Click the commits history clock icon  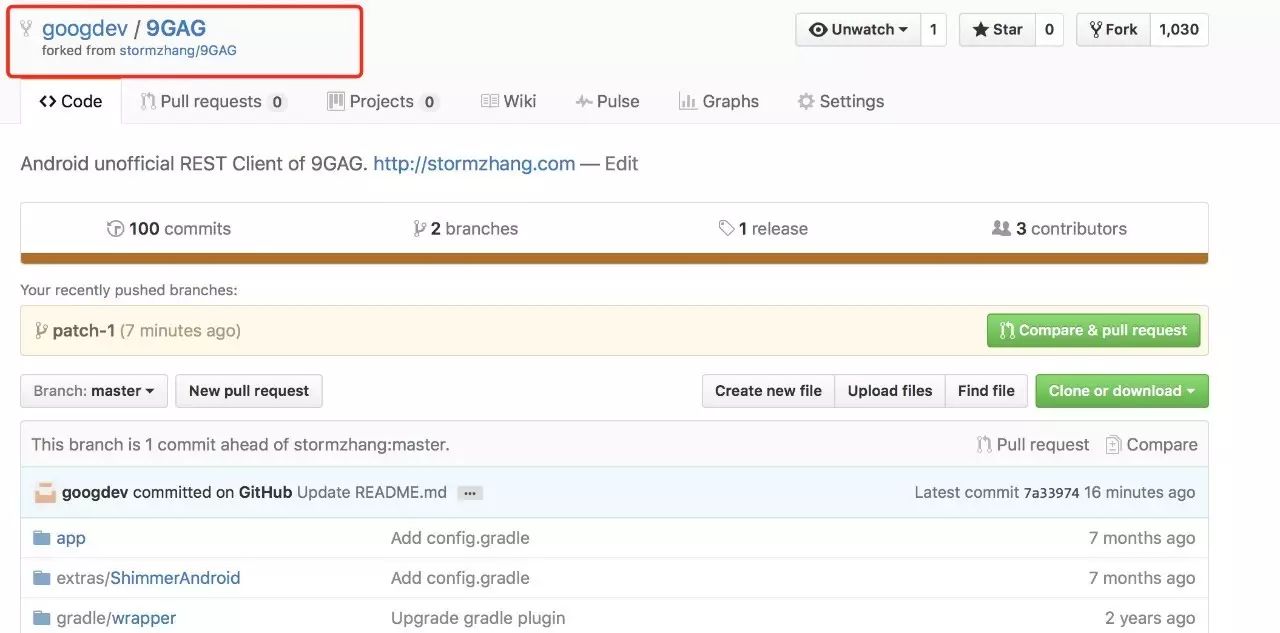[x=115, y=228]
